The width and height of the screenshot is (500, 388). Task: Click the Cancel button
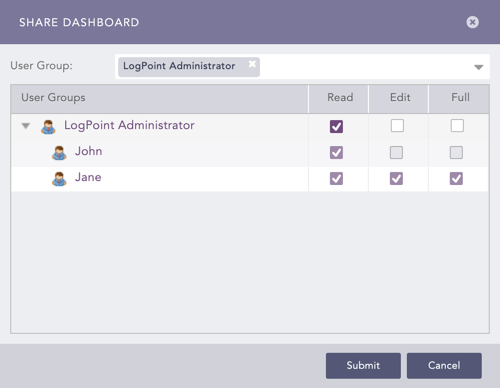click(444, 366)
